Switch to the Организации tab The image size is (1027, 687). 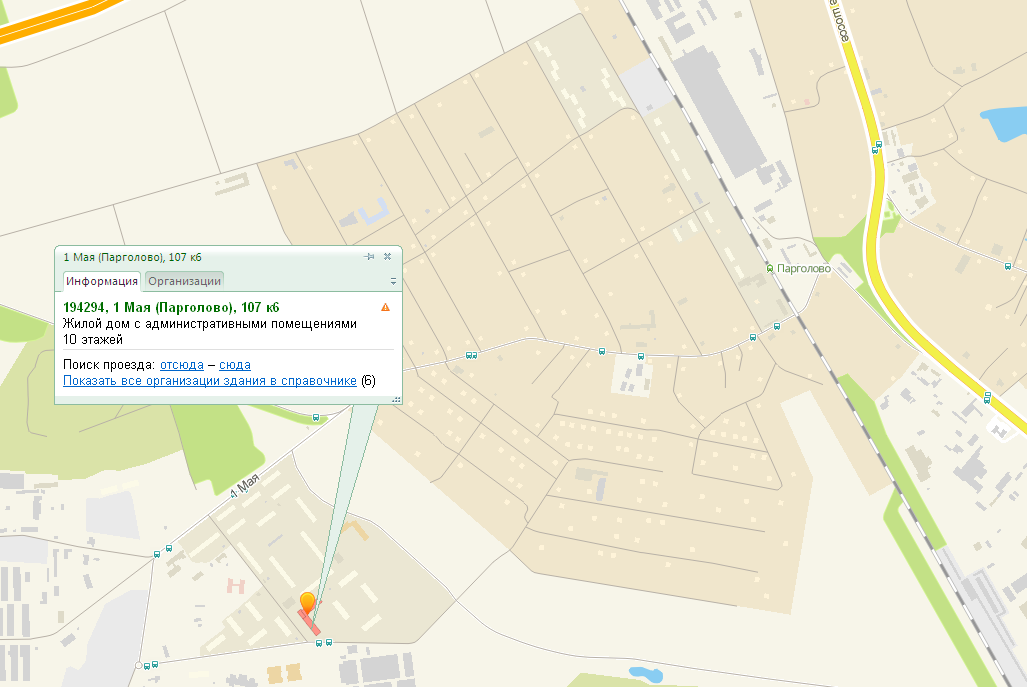pos(185,281)
